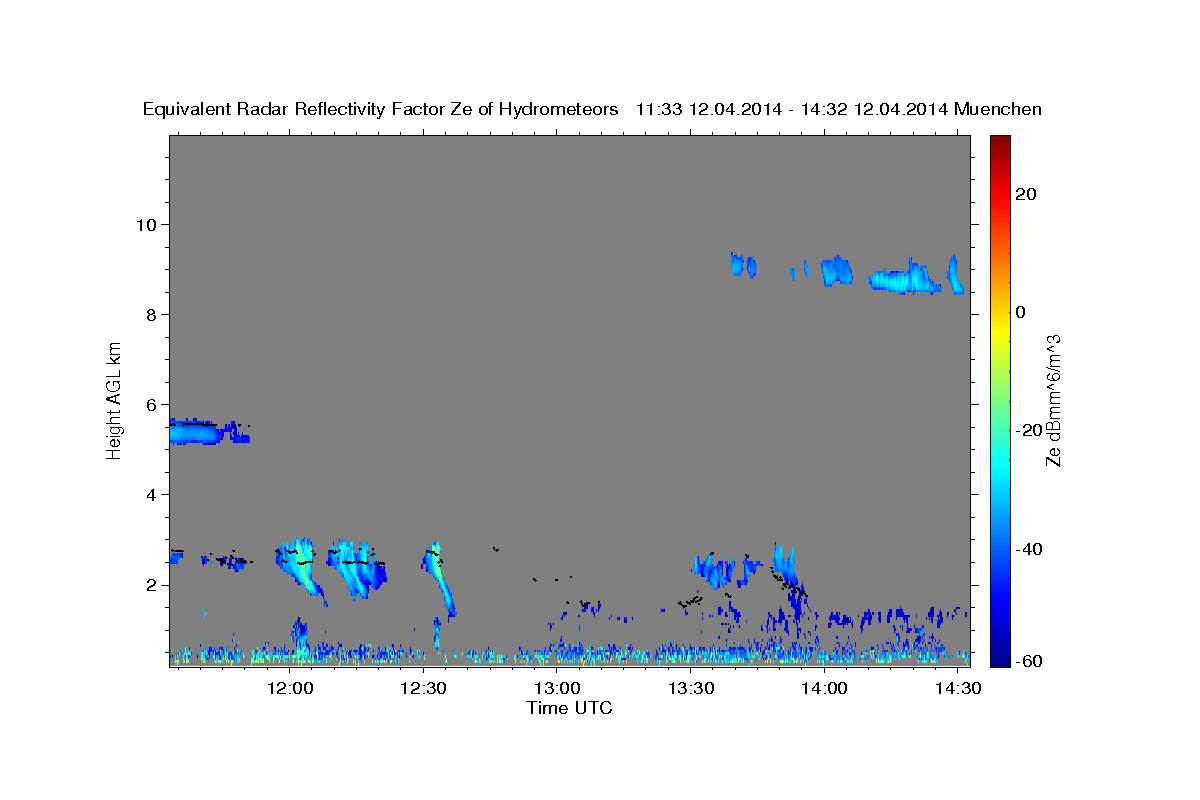The width and height of the screenshot is (1200, 800).
Task: Click the 14:30 time tick label
Action: tap(957, 689)
